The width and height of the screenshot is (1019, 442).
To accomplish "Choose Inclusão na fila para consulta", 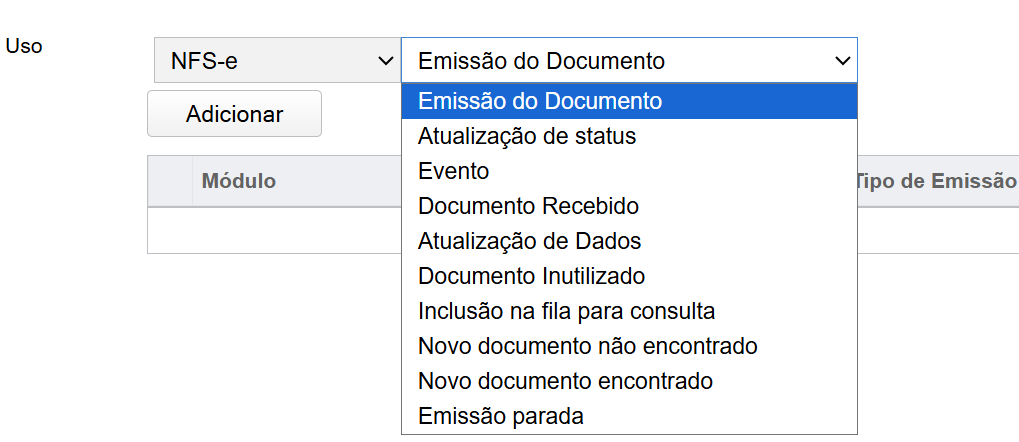I will [566, 311].
